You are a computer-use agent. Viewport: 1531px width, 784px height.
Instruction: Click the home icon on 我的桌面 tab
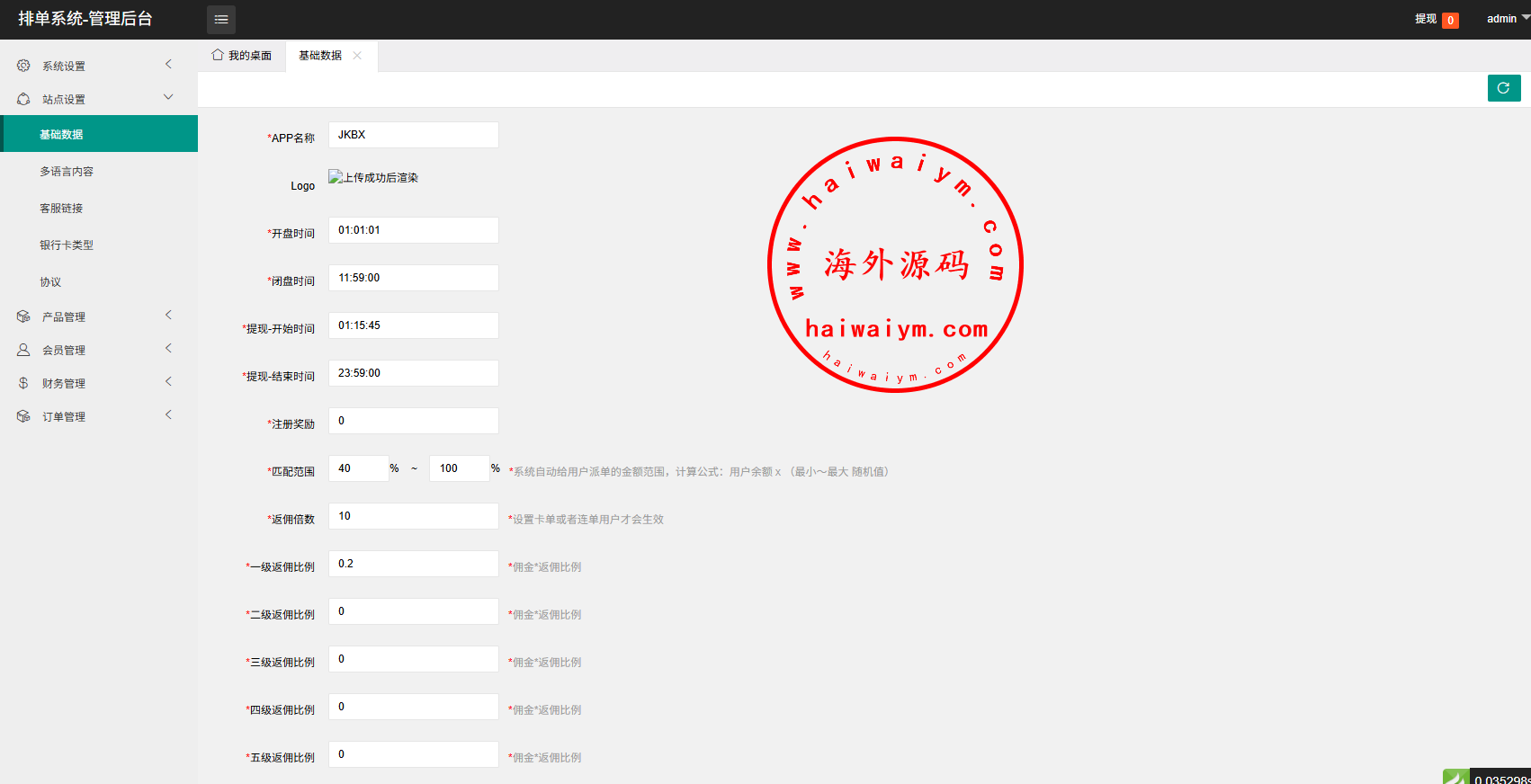218,55
